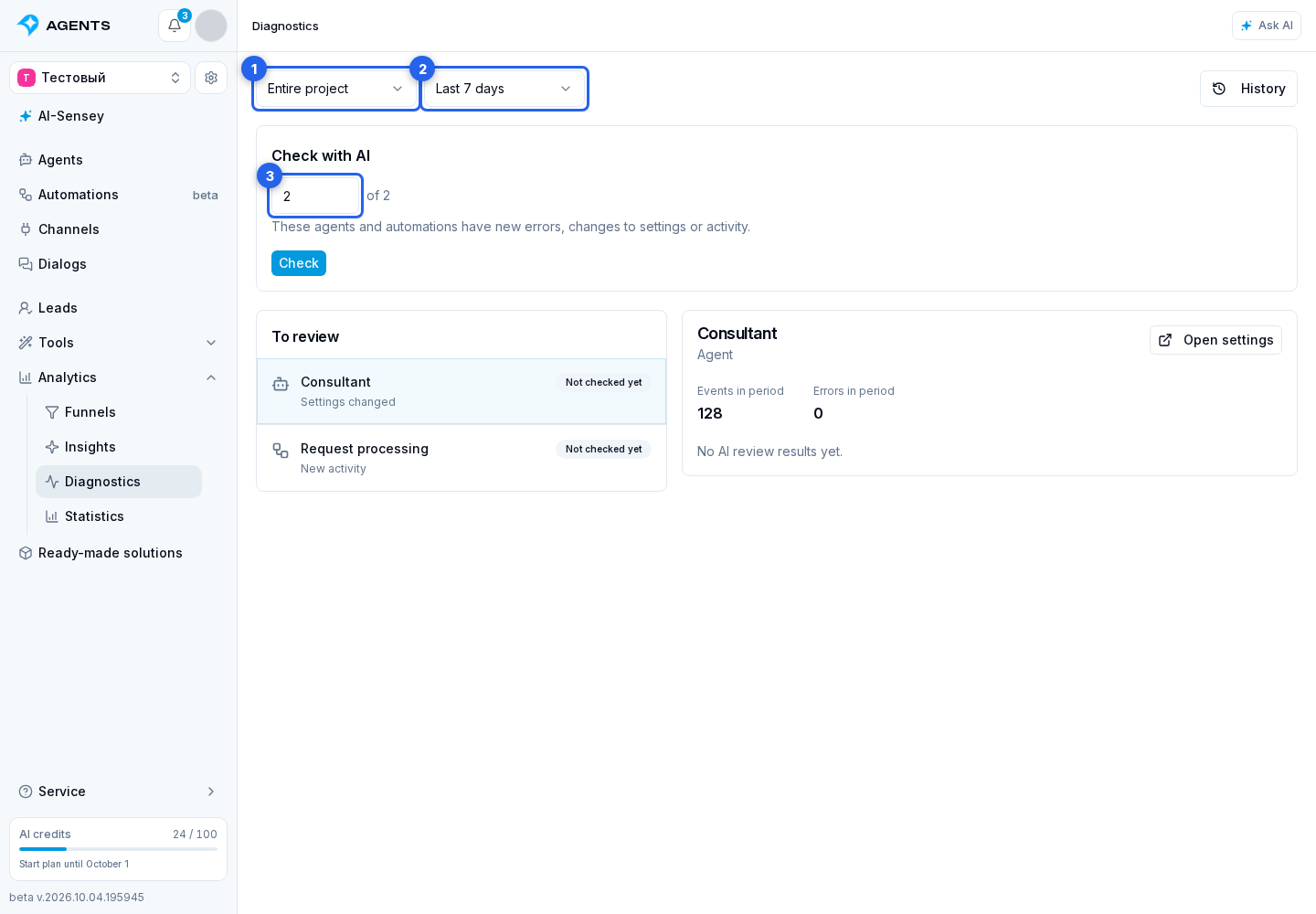Click the user avatar circle
Image resolution: width=1316 pixels, height=914 pixels.
coord(211,26)
